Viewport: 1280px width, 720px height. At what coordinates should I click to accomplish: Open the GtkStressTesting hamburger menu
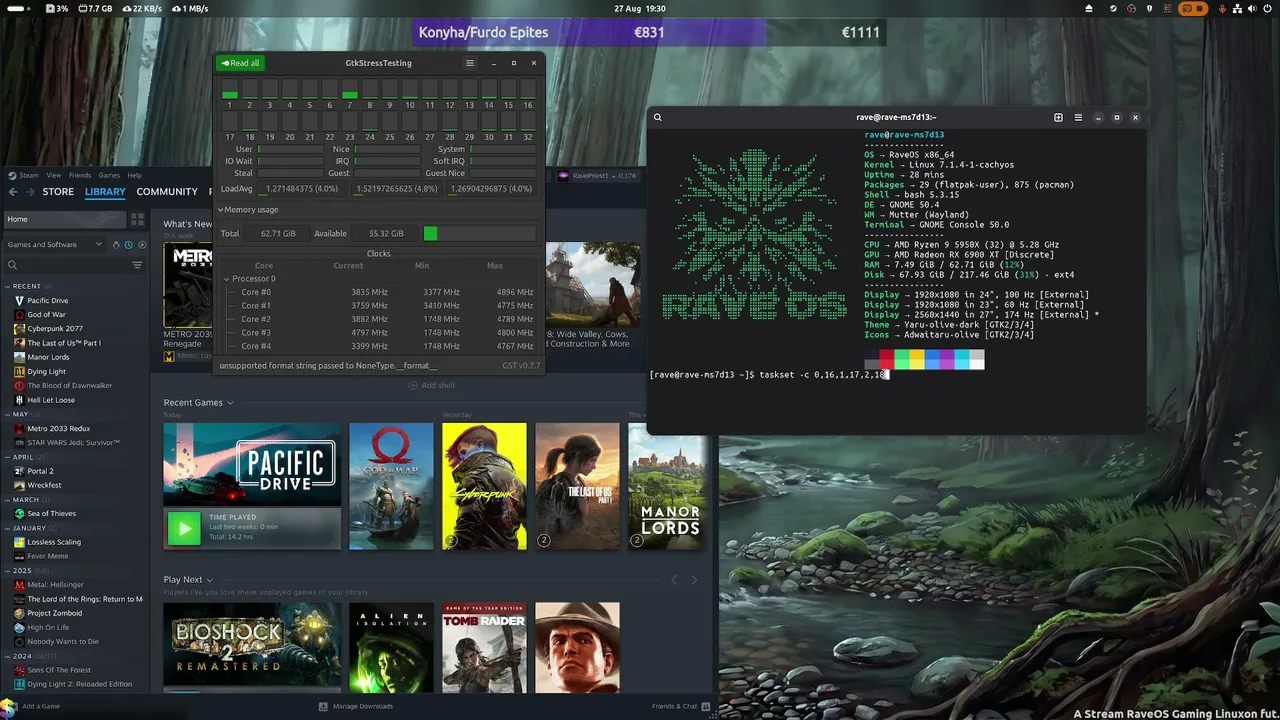(x=470, y=63)
